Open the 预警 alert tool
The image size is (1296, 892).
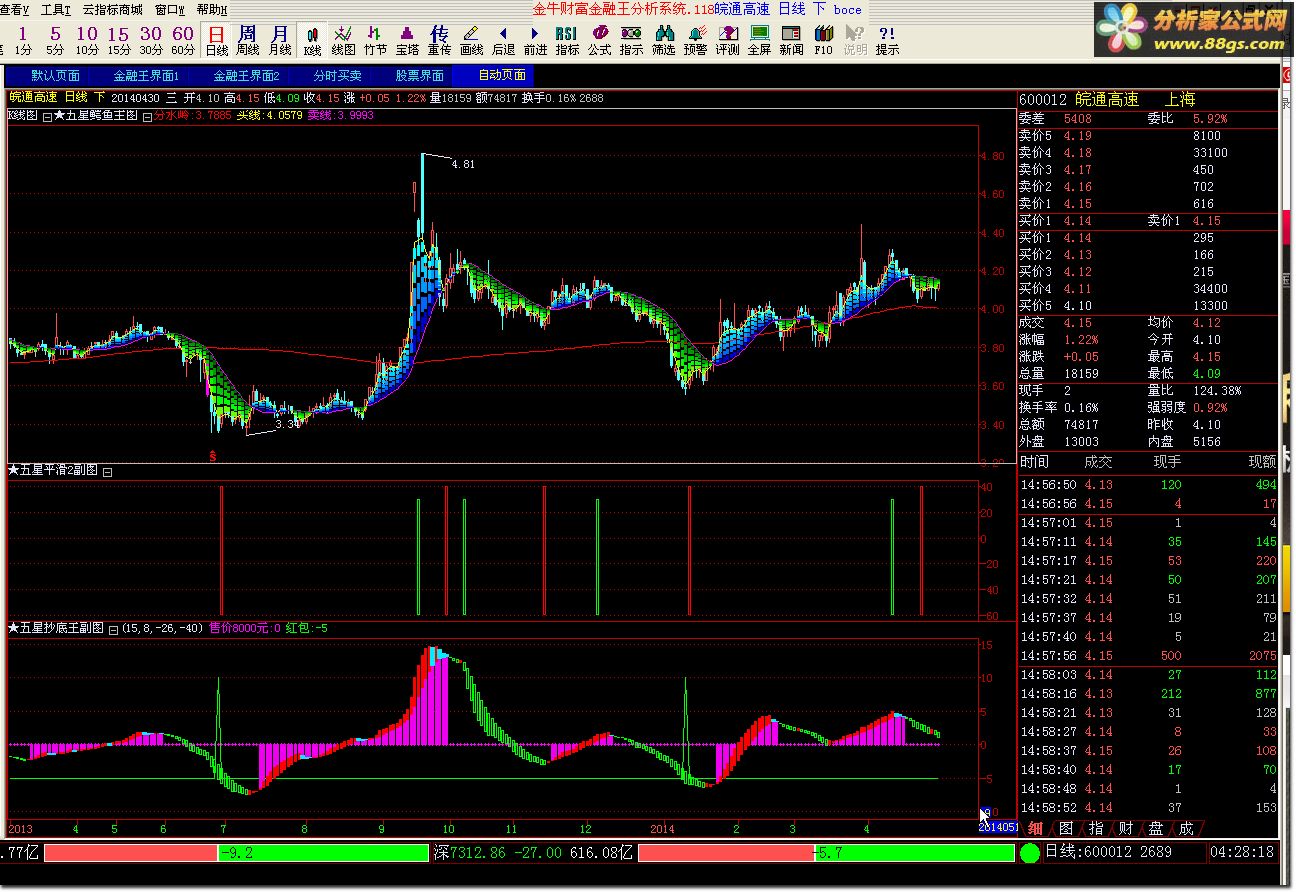click(695, 40)
